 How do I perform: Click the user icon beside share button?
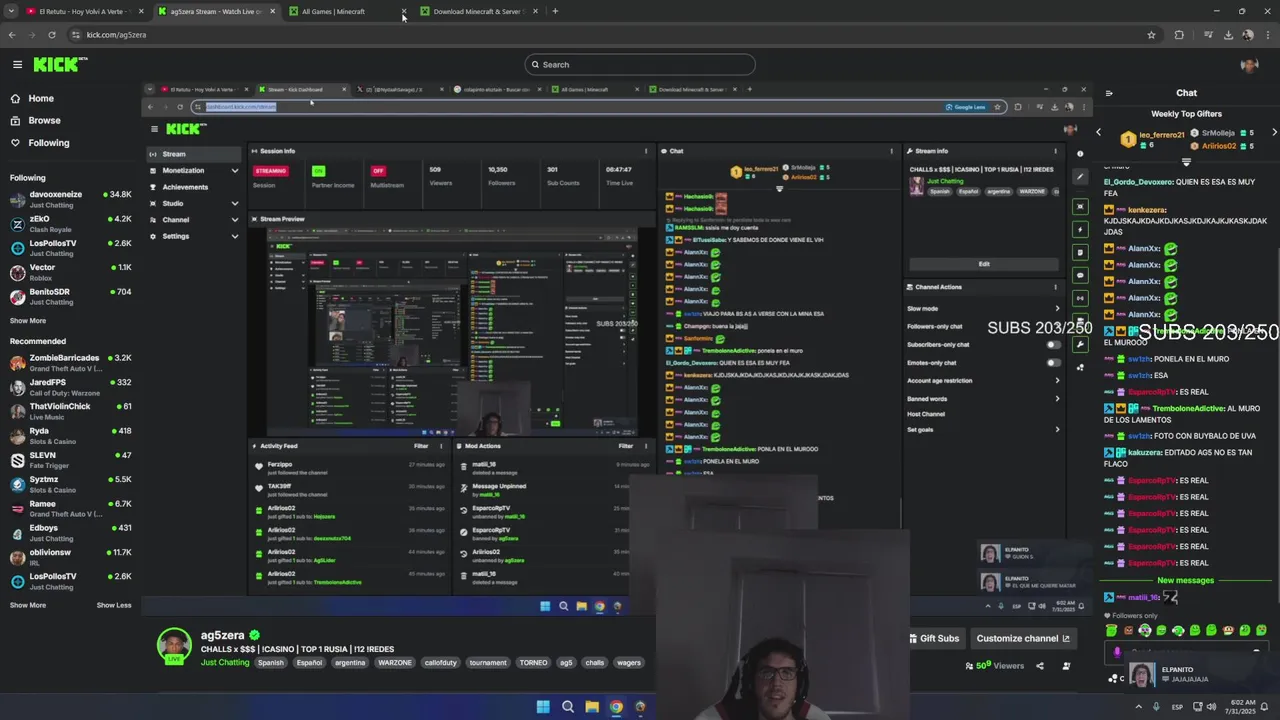1066,666
